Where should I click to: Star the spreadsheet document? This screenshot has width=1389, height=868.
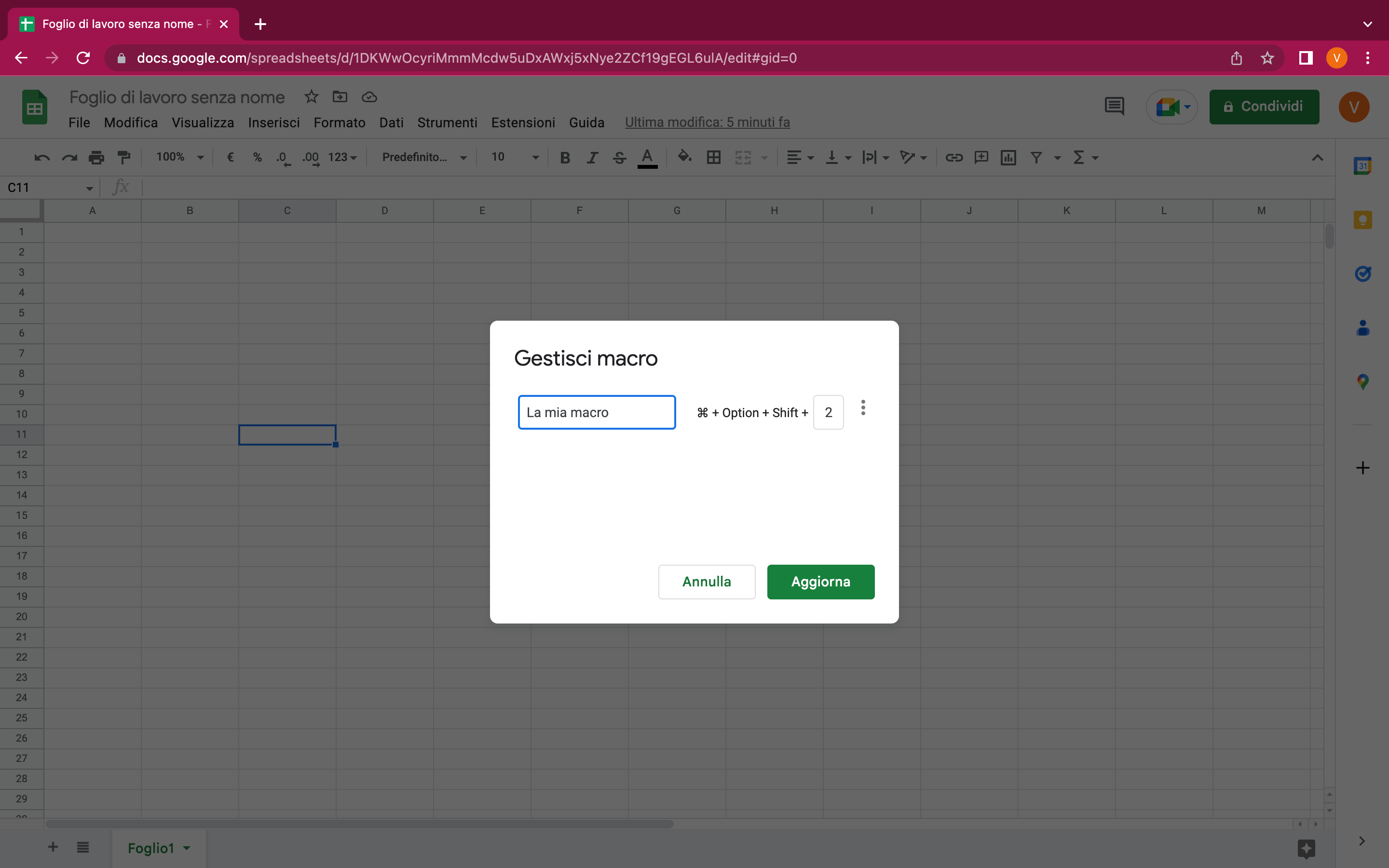311,96
